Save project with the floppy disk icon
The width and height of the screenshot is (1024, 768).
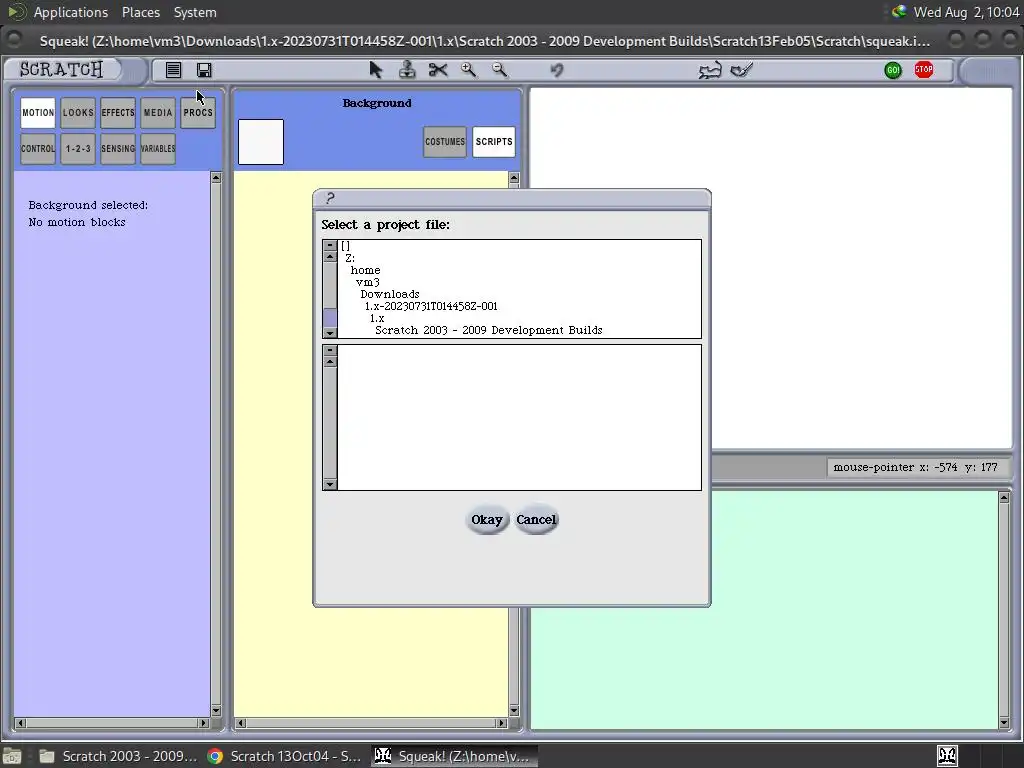click(204, 70)
